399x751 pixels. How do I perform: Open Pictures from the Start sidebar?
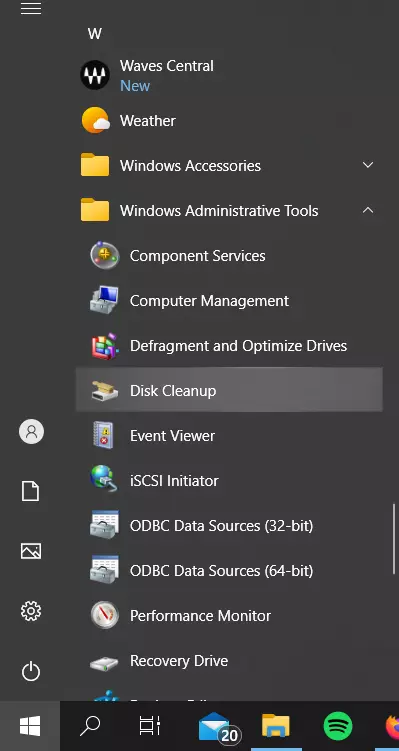pyautogui.click(x=31, y=551)
